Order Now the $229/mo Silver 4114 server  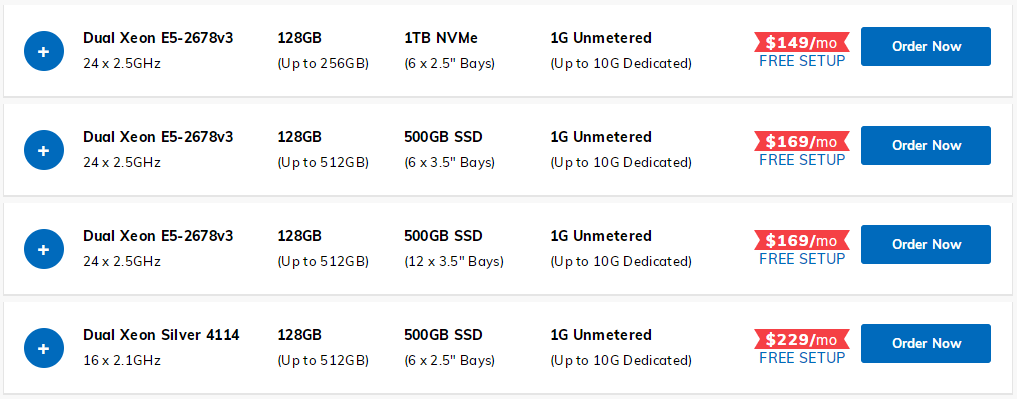point(926,343)
